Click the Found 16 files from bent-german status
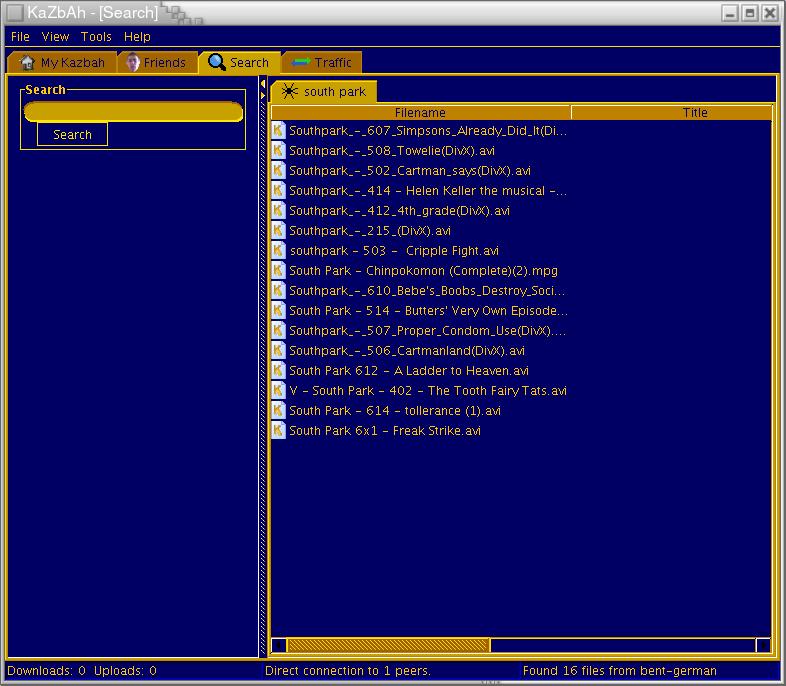Image resolution: width=786 pixels, height=686 pixels. 619,670
